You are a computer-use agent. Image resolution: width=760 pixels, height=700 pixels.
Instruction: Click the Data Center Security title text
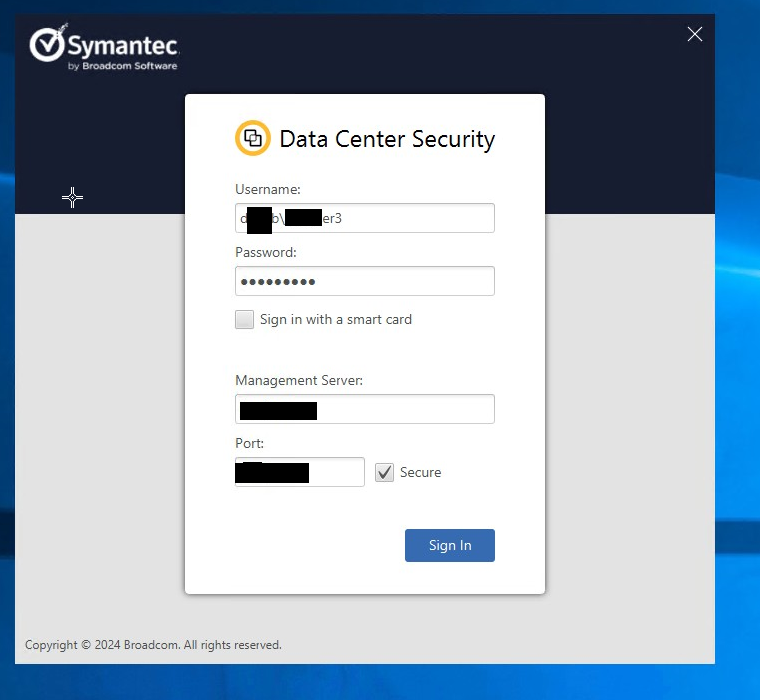pyautogui.click(x=387, y=140)
